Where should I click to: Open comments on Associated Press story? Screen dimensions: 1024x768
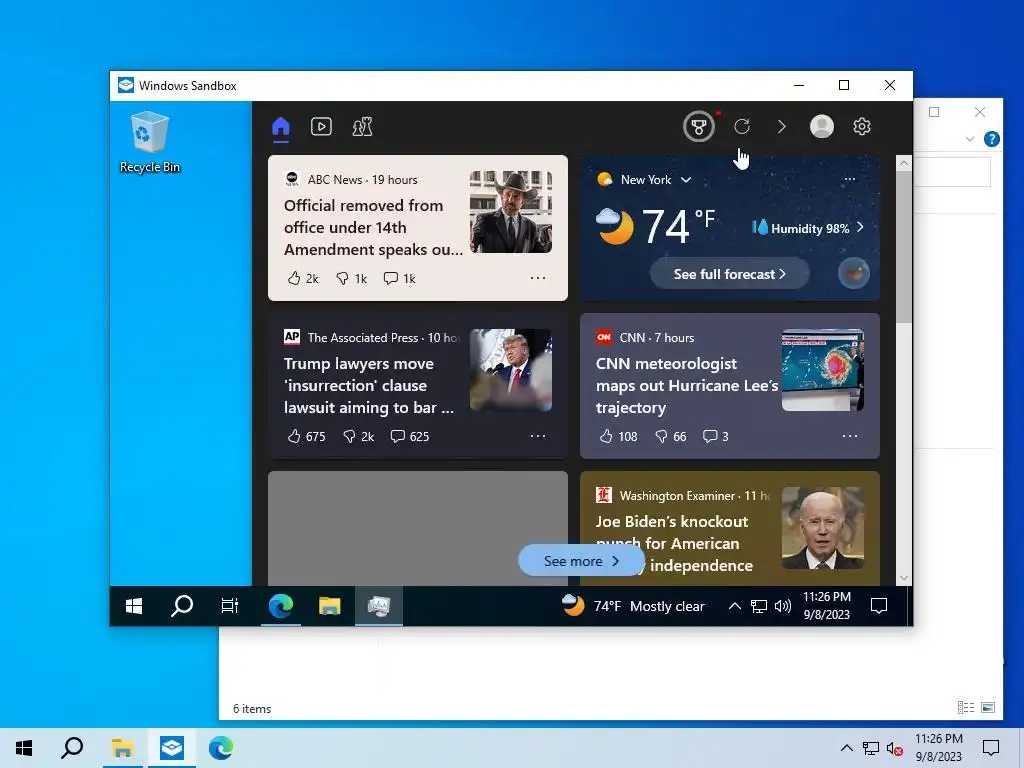click(x=409, y=436)
